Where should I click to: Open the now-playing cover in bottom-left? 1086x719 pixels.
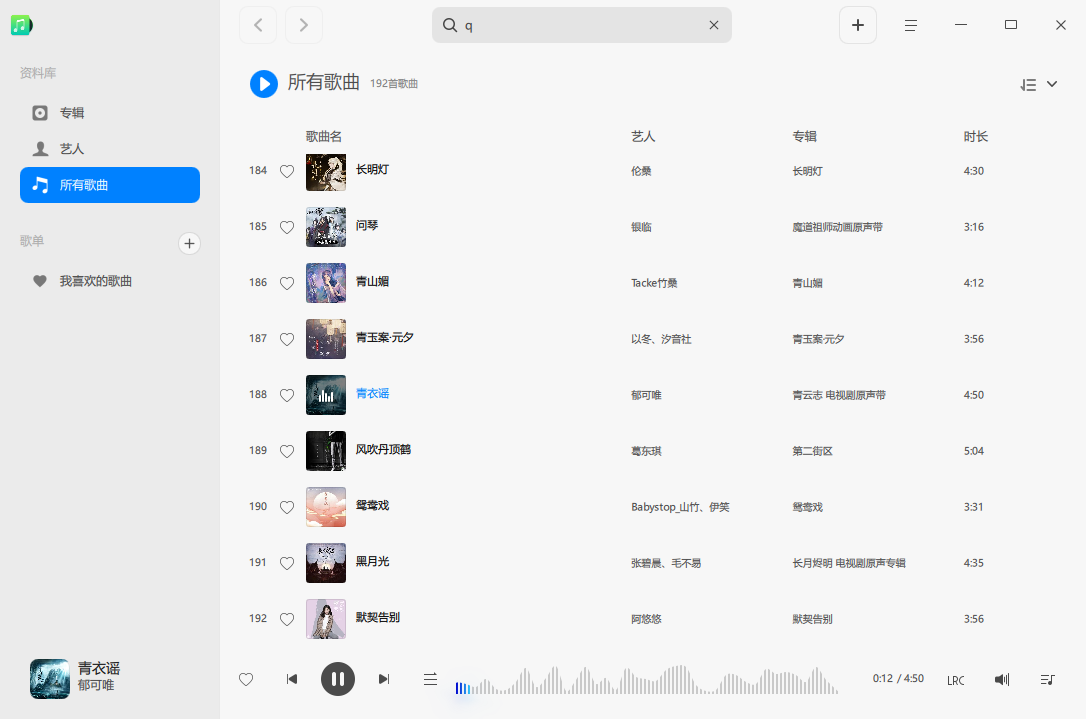(x=50, y=679)
